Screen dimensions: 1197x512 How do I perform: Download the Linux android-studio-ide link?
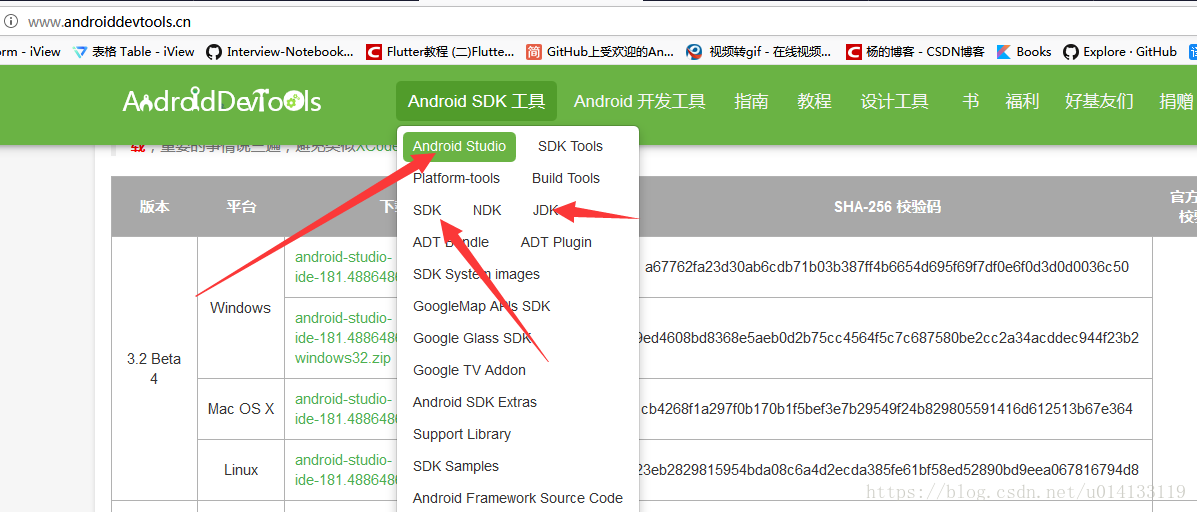(x=345, y=470)
